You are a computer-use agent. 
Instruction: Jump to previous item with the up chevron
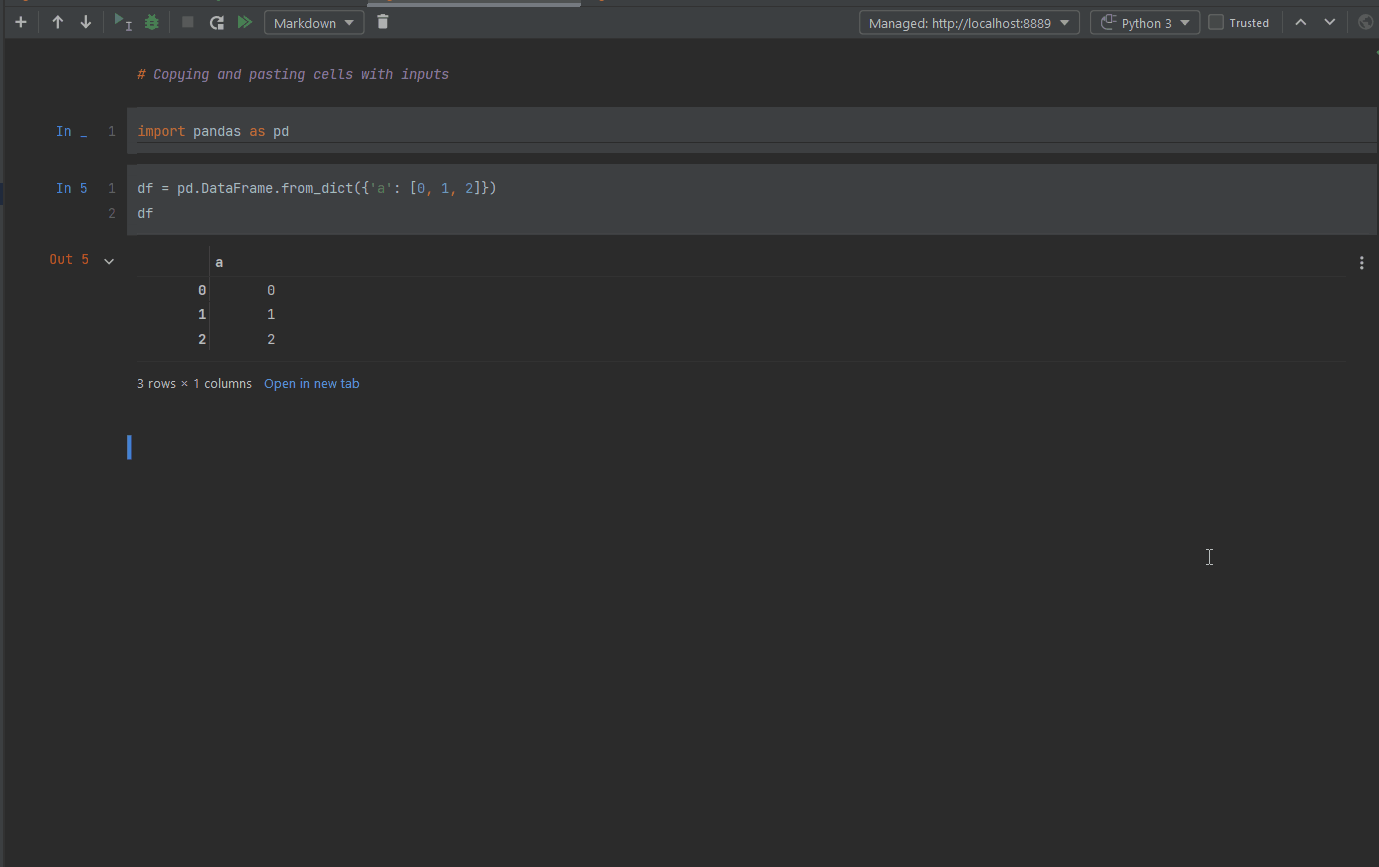(1301, 22)
